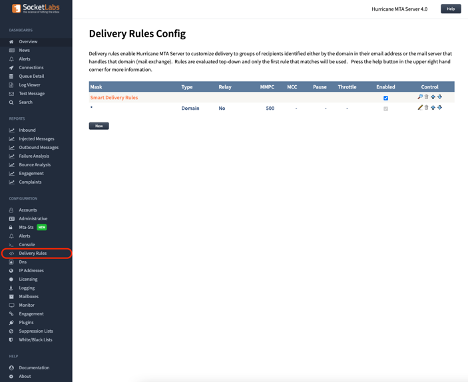Image resolution: width=468 pixels, height=382 pixels.
Task: Click the Hurricane MTA Server 4.0 title
Action: (x=399, y=9)
